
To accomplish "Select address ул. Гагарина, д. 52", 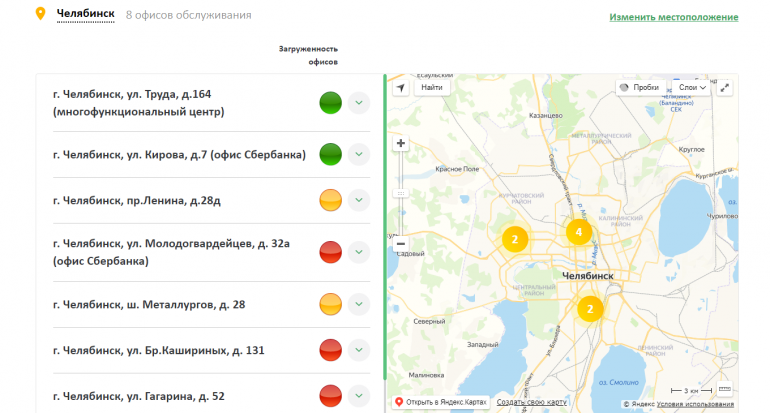I will coord(138,396).
